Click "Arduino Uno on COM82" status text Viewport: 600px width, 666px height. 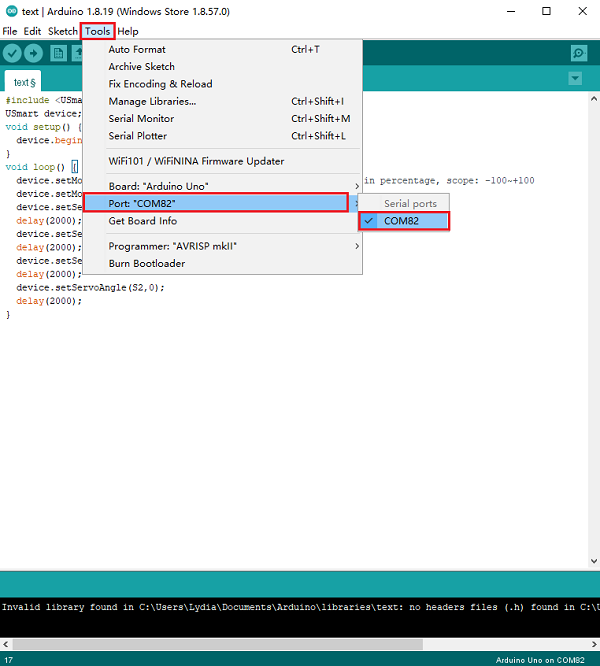(x=540, y=660)
